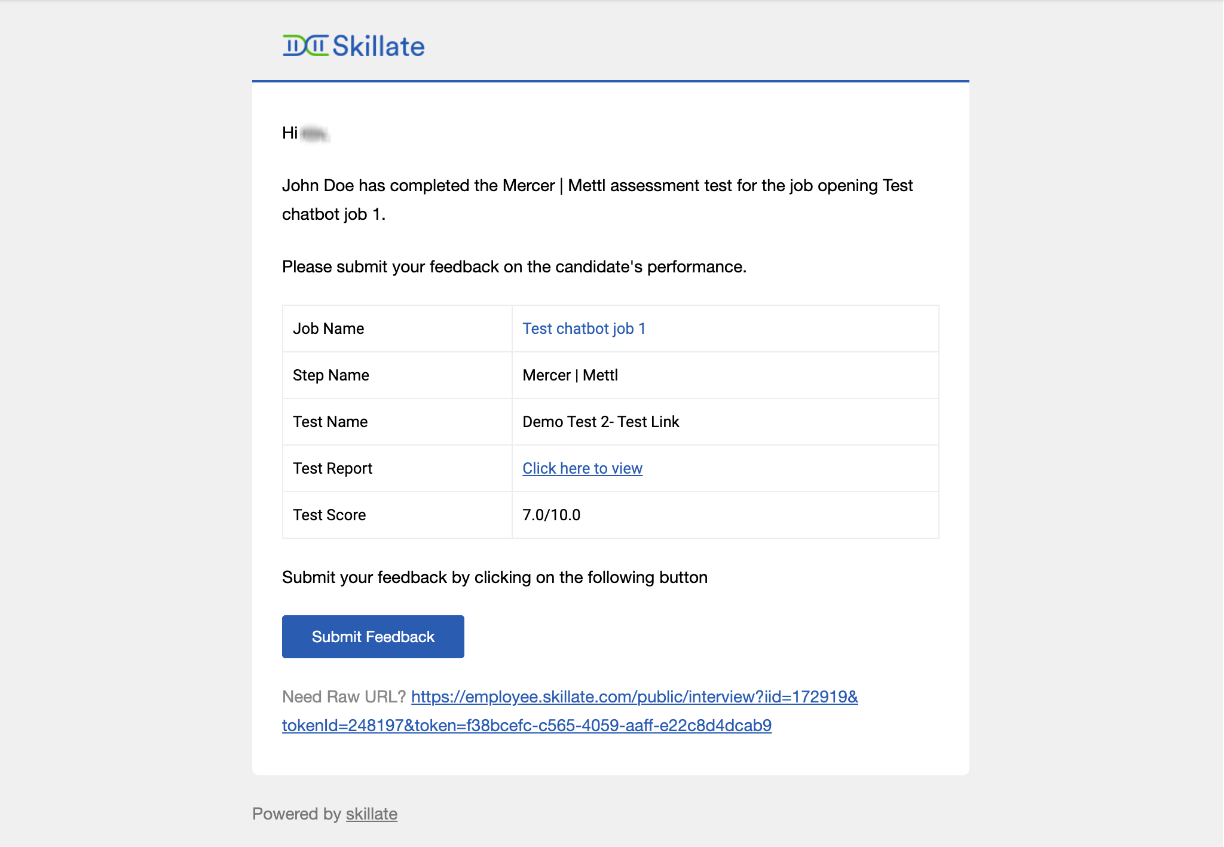Select the Test Name label cell
Screen dimensions: 1224x847
pos(397,422)
